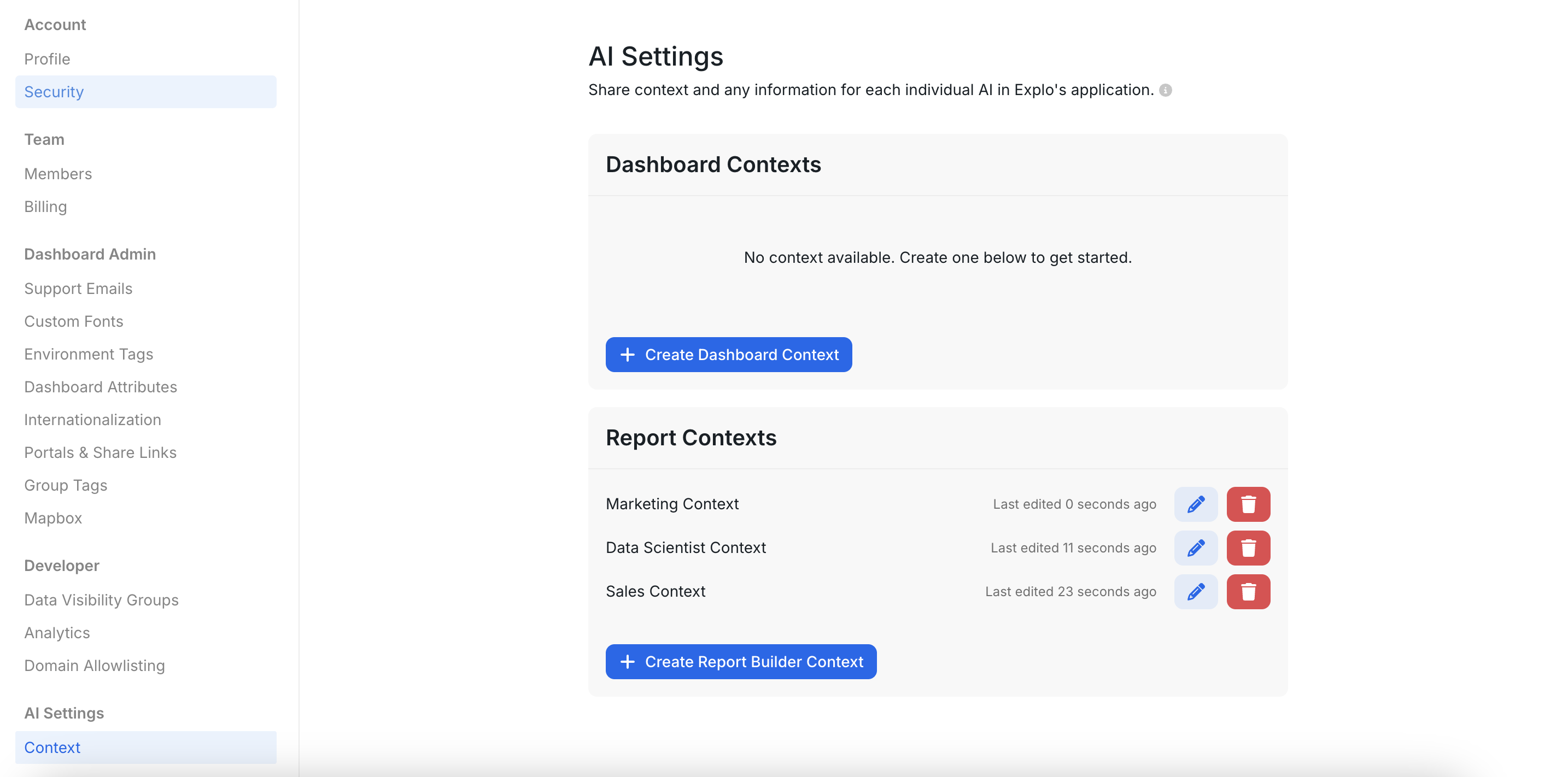This screenshot has width=1568, height=777.
Task: Delete the Data Scientist Context
Action: pyautogui.click(x=1248, y=548)
